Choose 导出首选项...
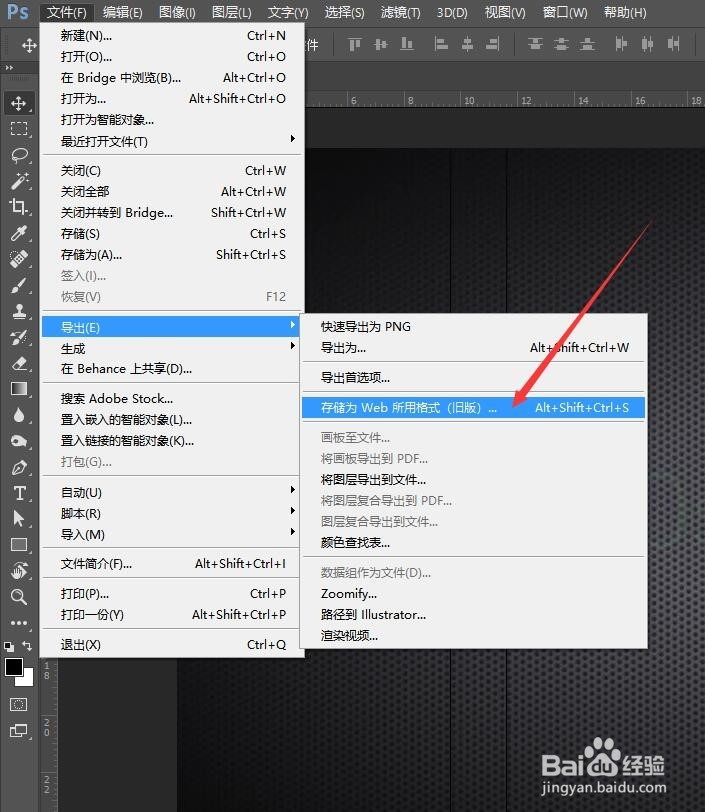705x812 pixels. click(x=473, y=378)
